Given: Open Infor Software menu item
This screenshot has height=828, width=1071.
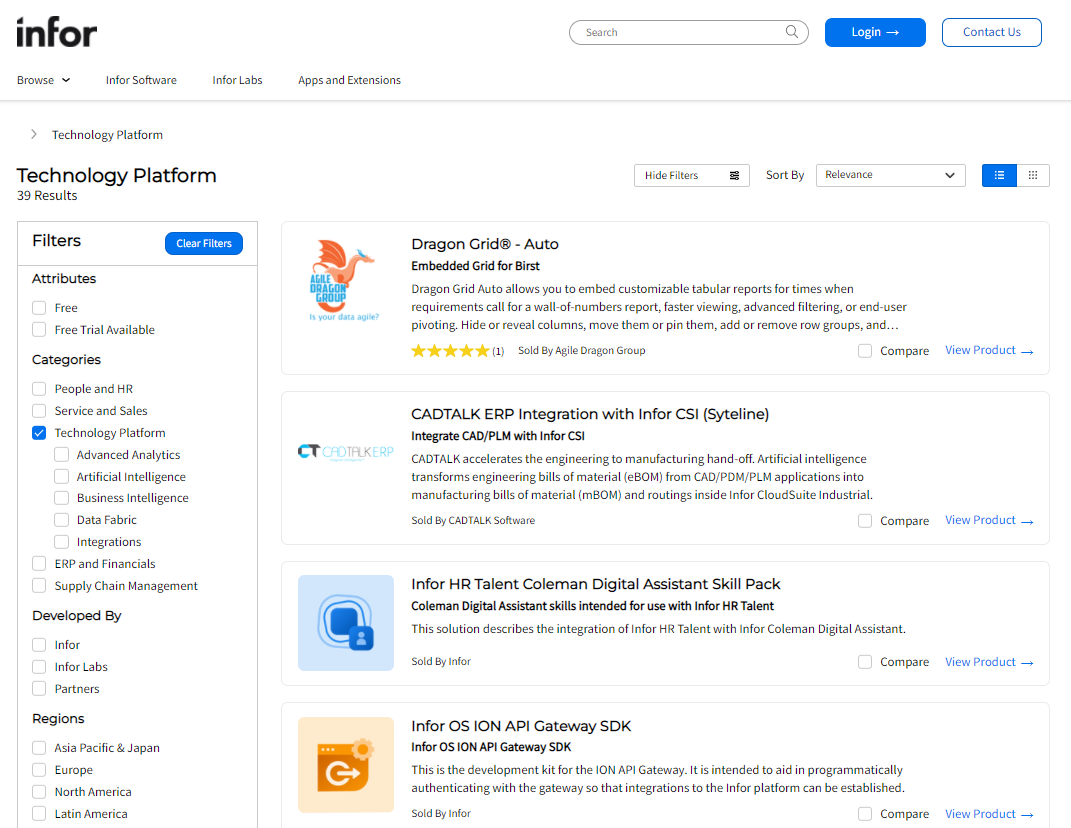Looking at the screenshot, I should [141, 80].
